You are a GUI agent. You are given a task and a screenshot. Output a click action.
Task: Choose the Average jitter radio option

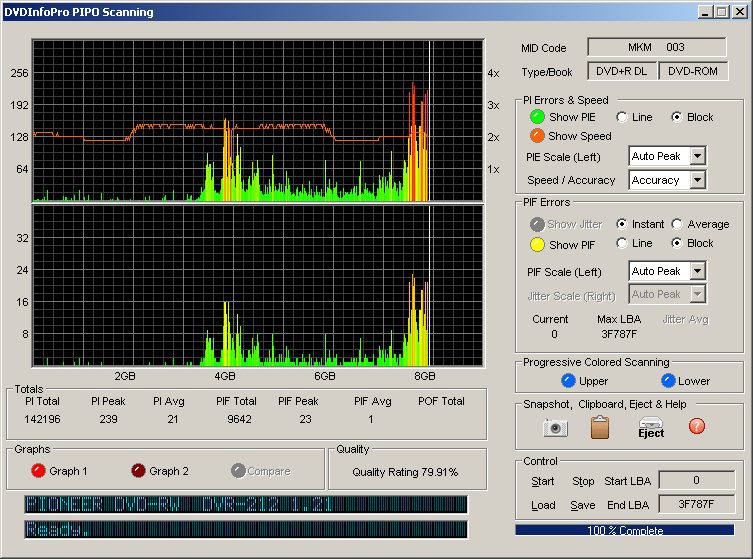pos(677,224)
